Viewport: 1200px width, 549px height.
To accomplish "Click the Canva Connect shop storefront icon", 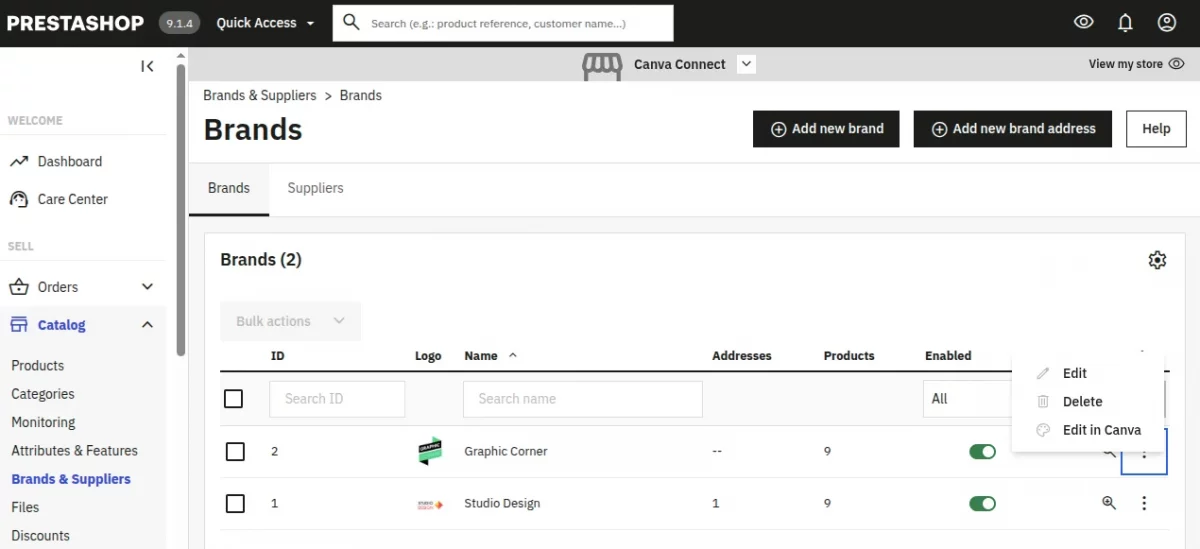I will 602,65.
